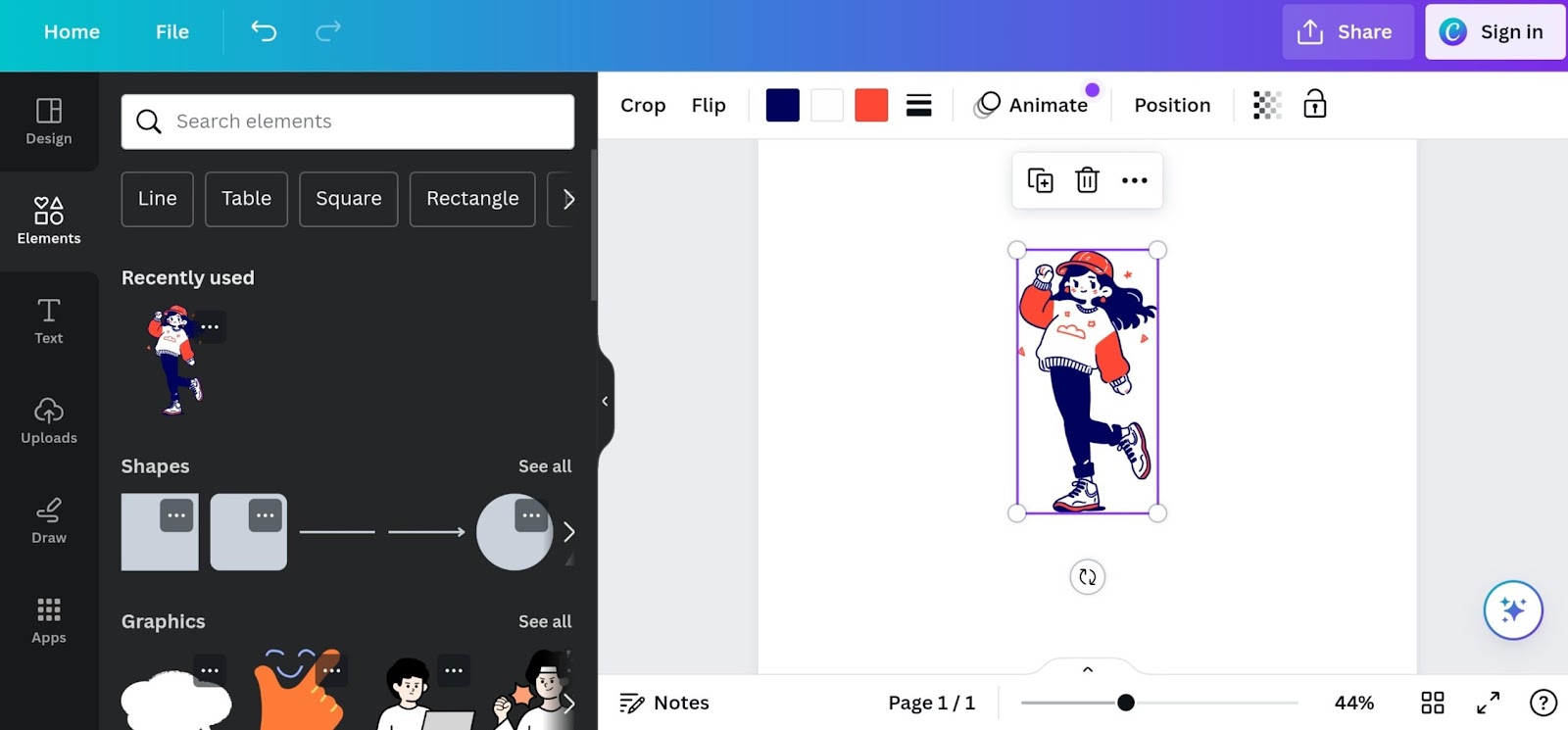
Task: Open the grid view of pages
Action: click(x=1433, y=703)
